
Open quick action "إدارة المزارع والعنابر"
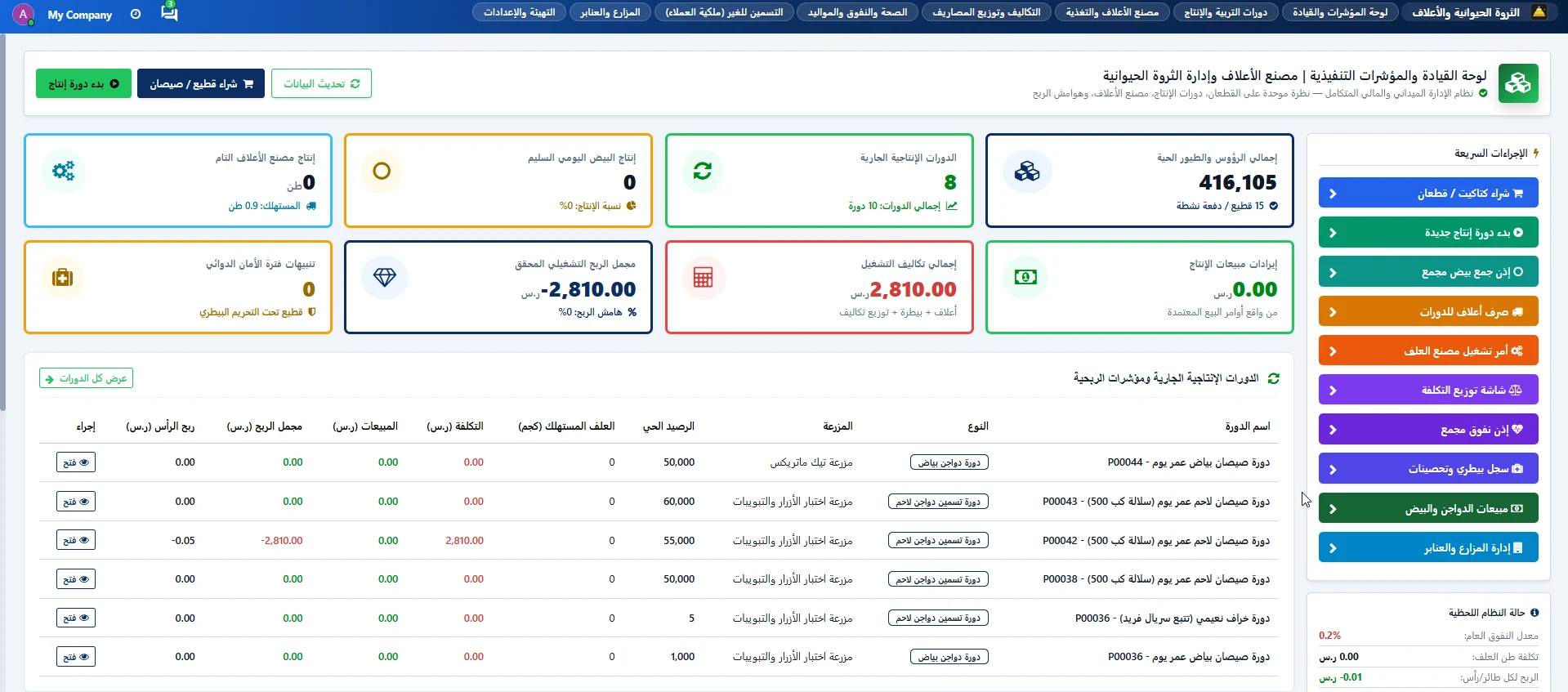(x=1428, y=547)
